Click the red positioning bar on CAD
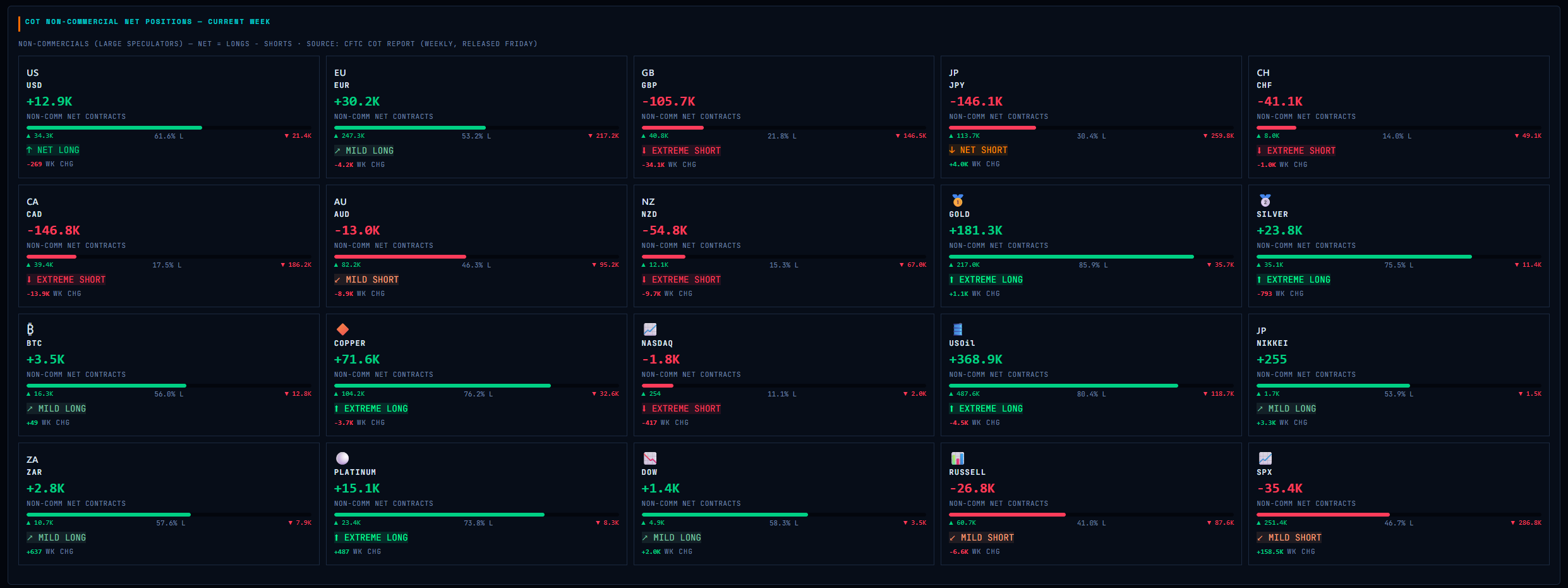Screen dimensions: 1568x588 [51, 257]
